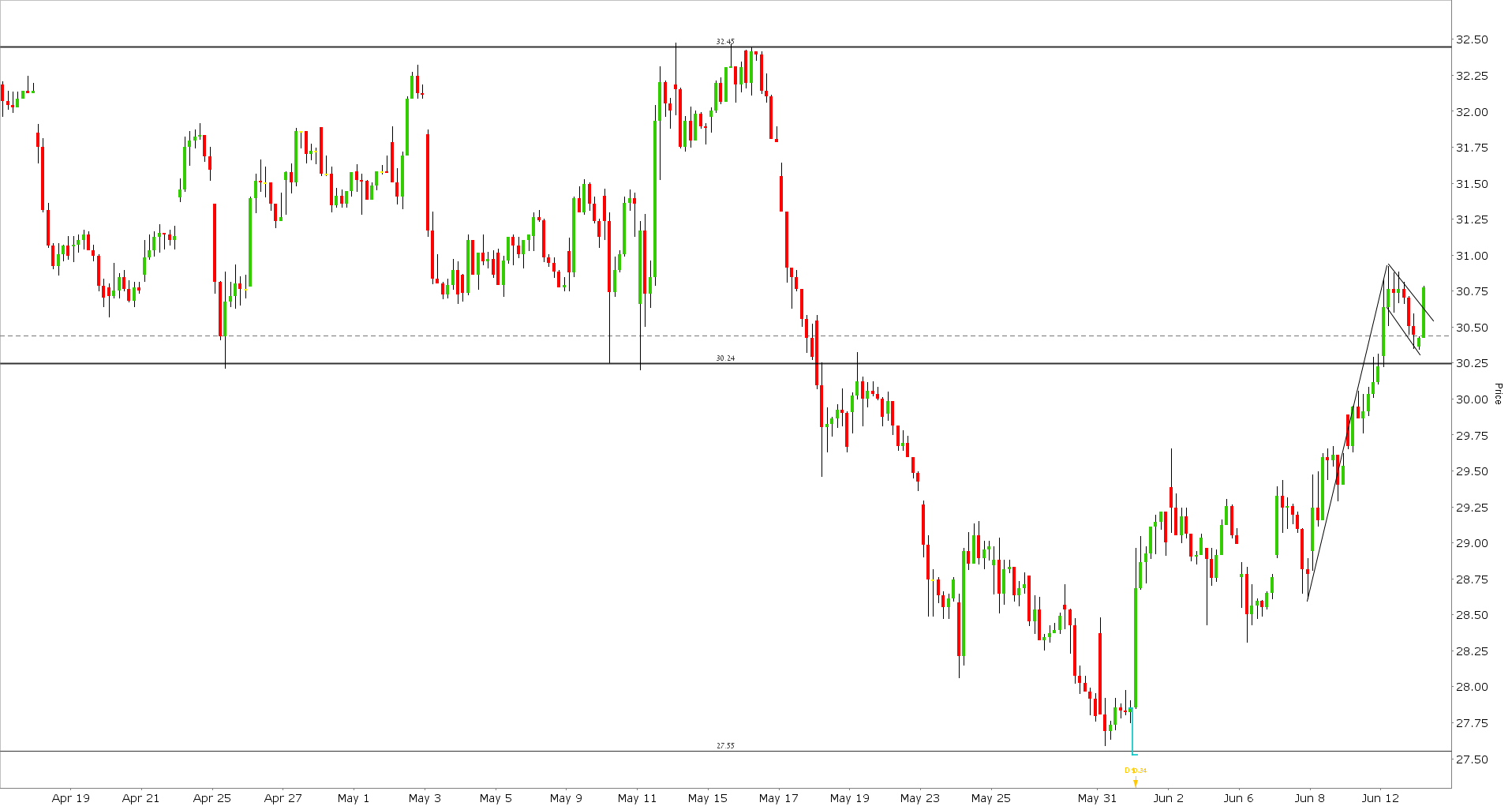Click the Jun 8 date label

point(1310,798)
